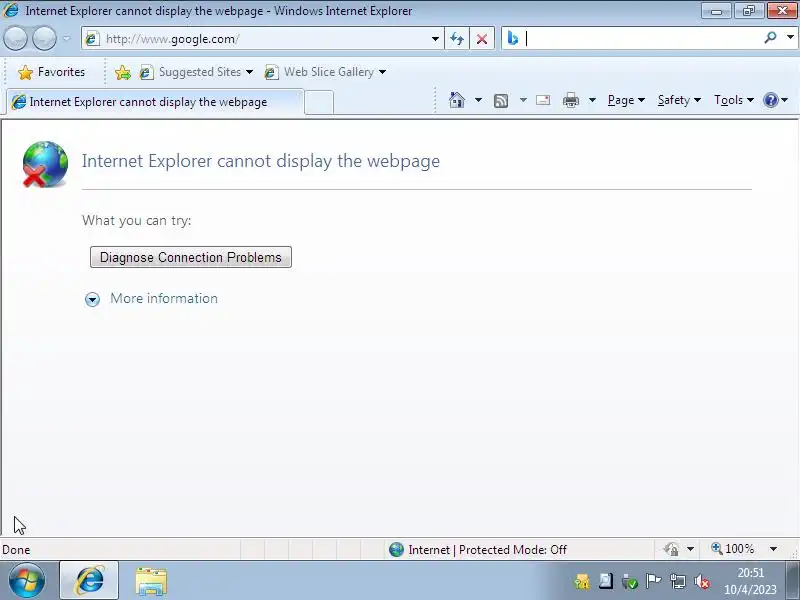Click the Show Desktop strip at taskbar end
800x600 pixels.
tap(793, 581)
